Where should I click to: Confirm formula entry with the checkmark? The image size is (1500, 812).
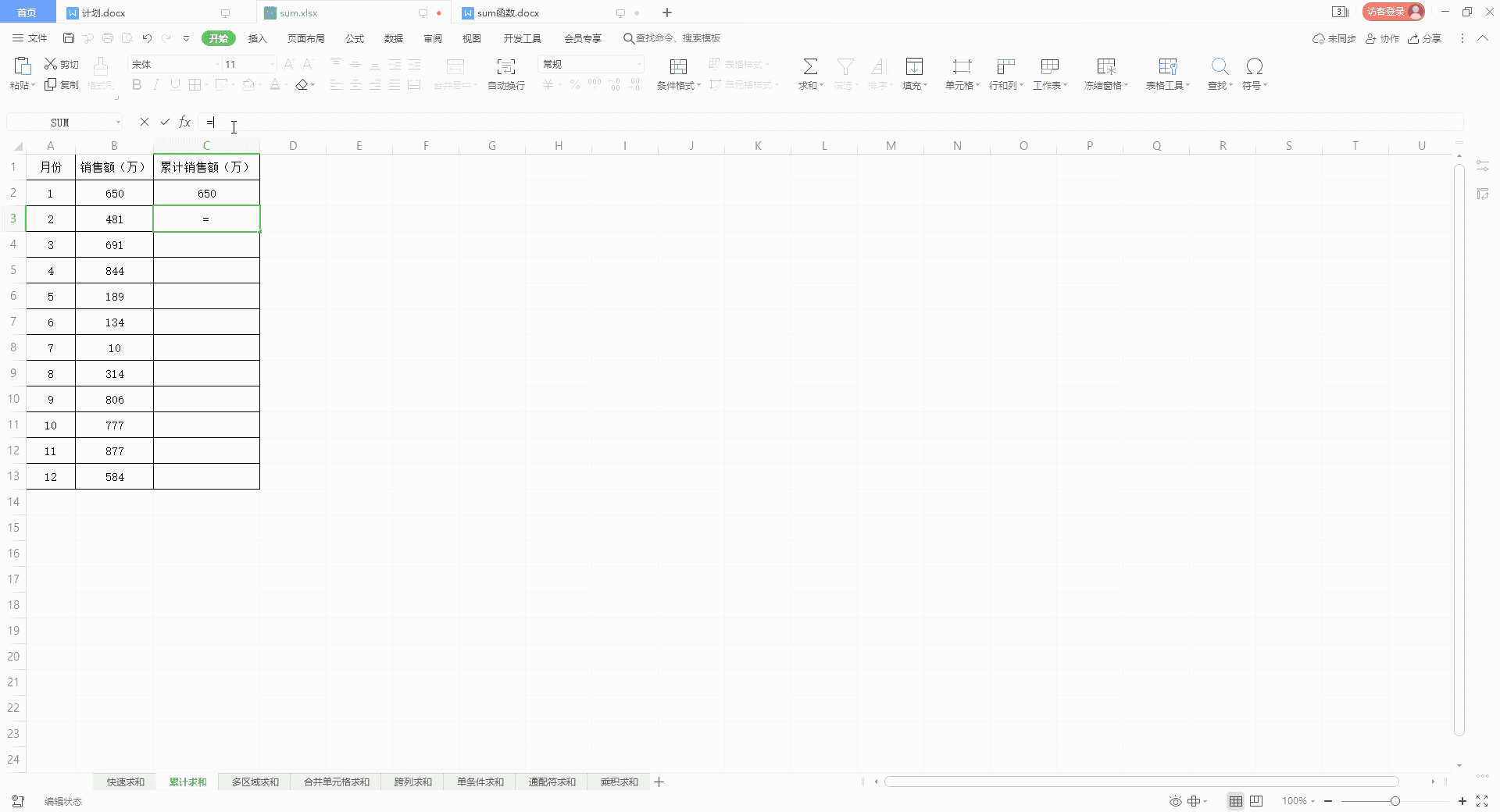click(x=165, y=122)
